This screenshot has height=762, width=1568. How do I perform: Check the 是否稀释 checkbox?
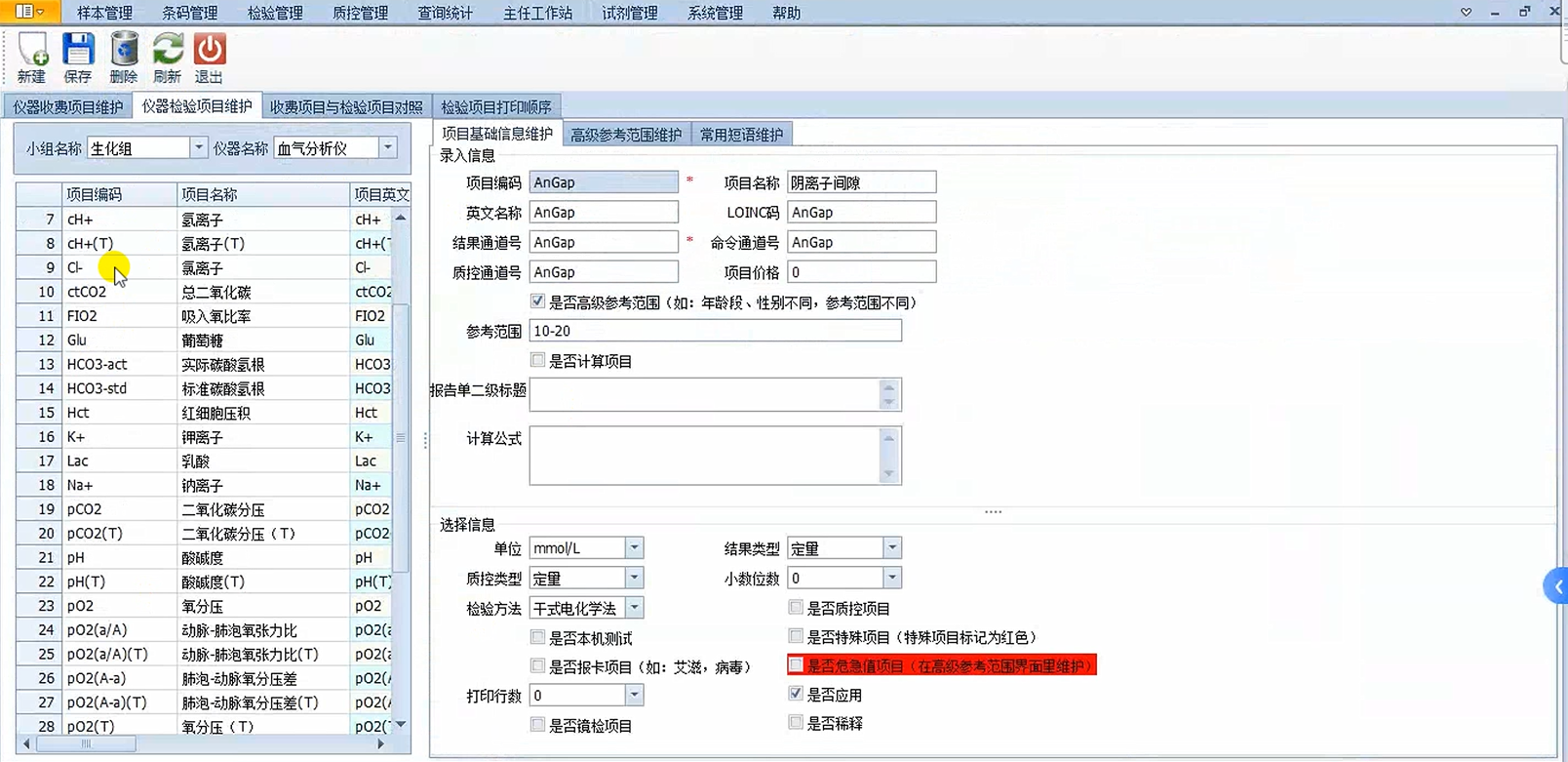[x=796, y=723]
